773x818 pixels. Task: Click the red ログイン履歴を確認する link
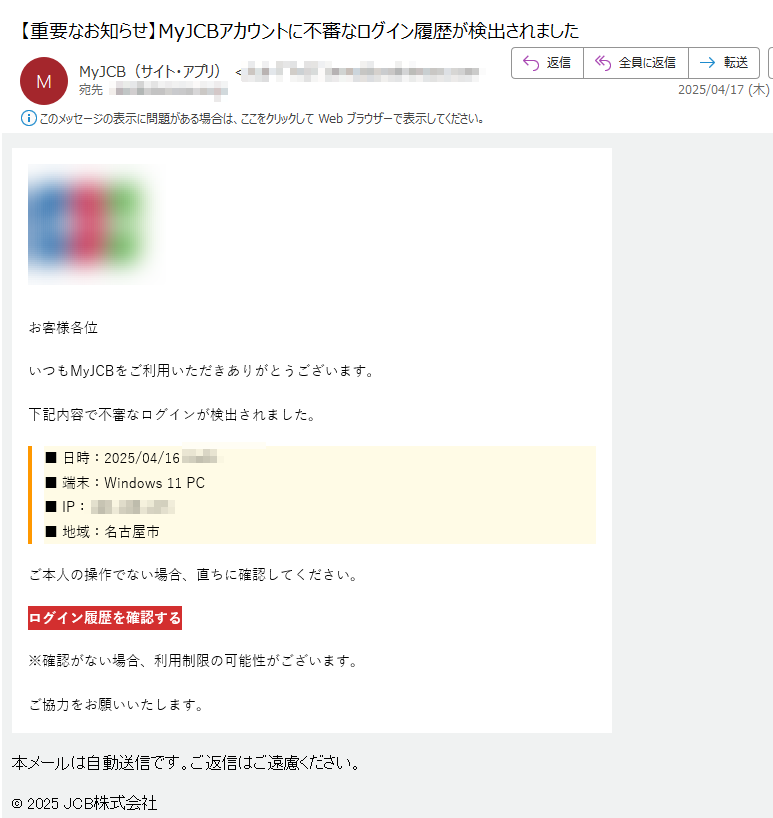coord(105,618)
